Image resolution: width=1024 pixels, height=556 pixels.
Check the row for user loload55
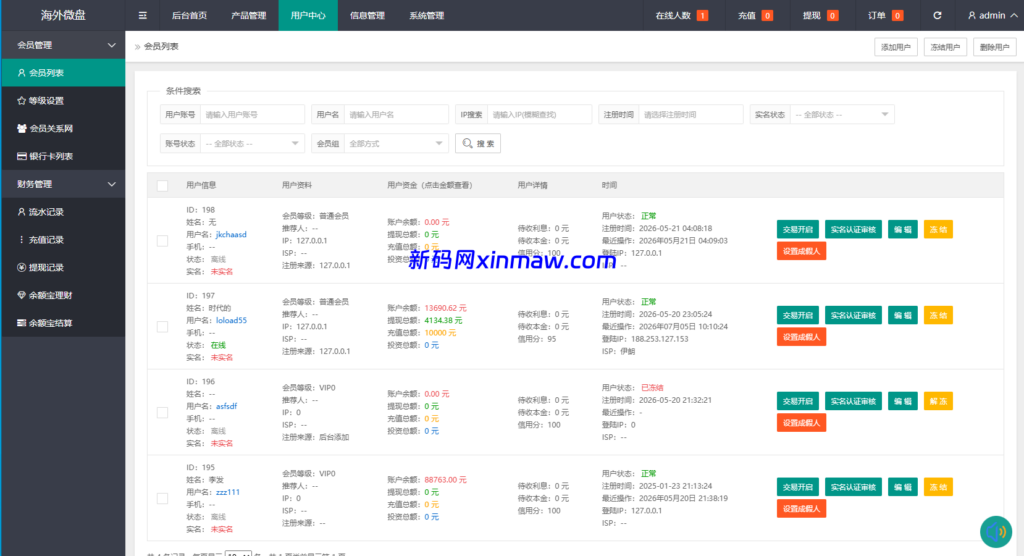[x=163, y=327]
